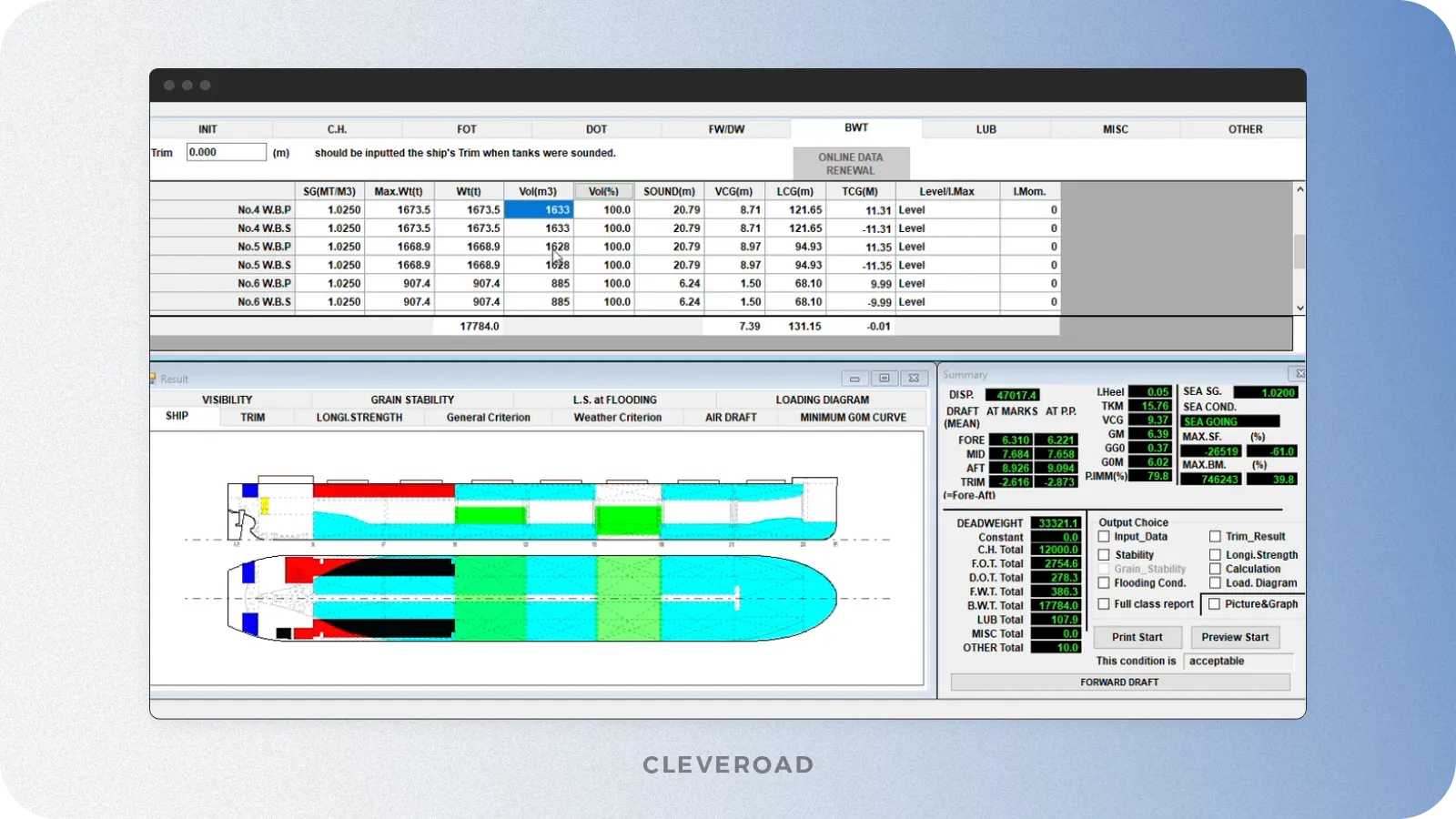
Task: Select row No.6 W.B.S
Action: [604, 301]
